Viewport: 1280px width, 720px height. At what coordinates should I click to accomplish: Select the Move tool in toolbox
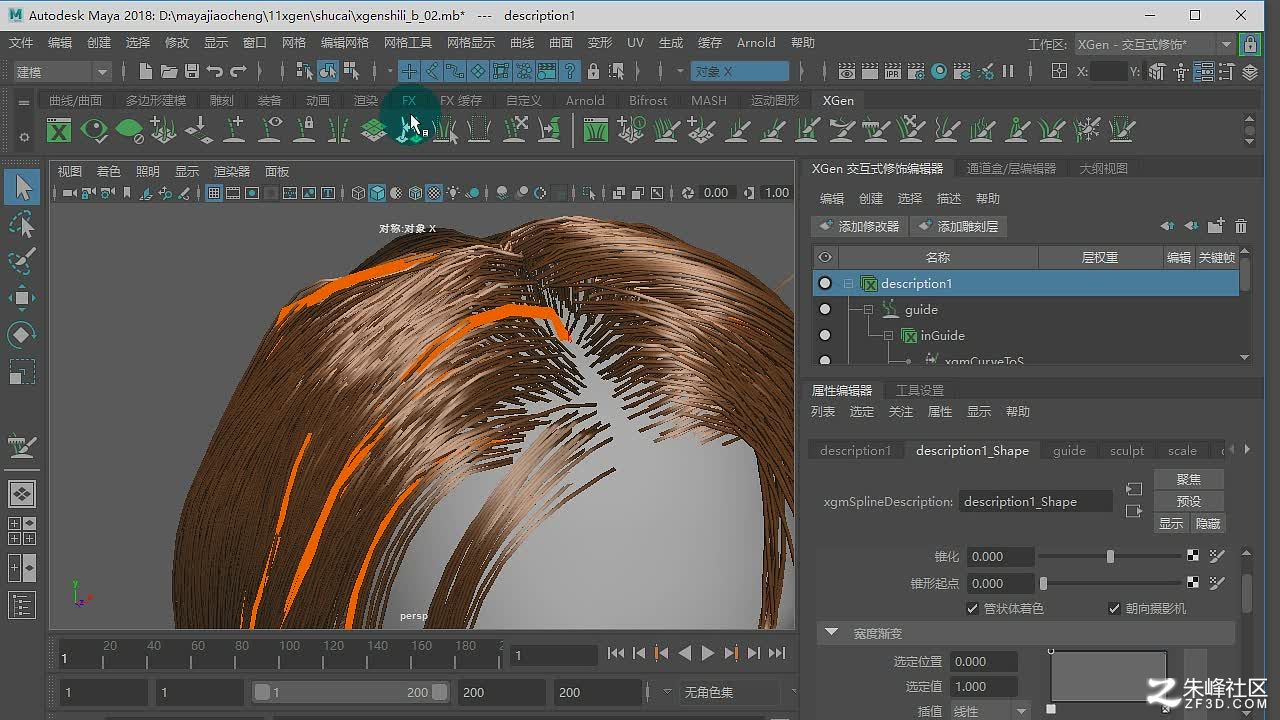22,298
